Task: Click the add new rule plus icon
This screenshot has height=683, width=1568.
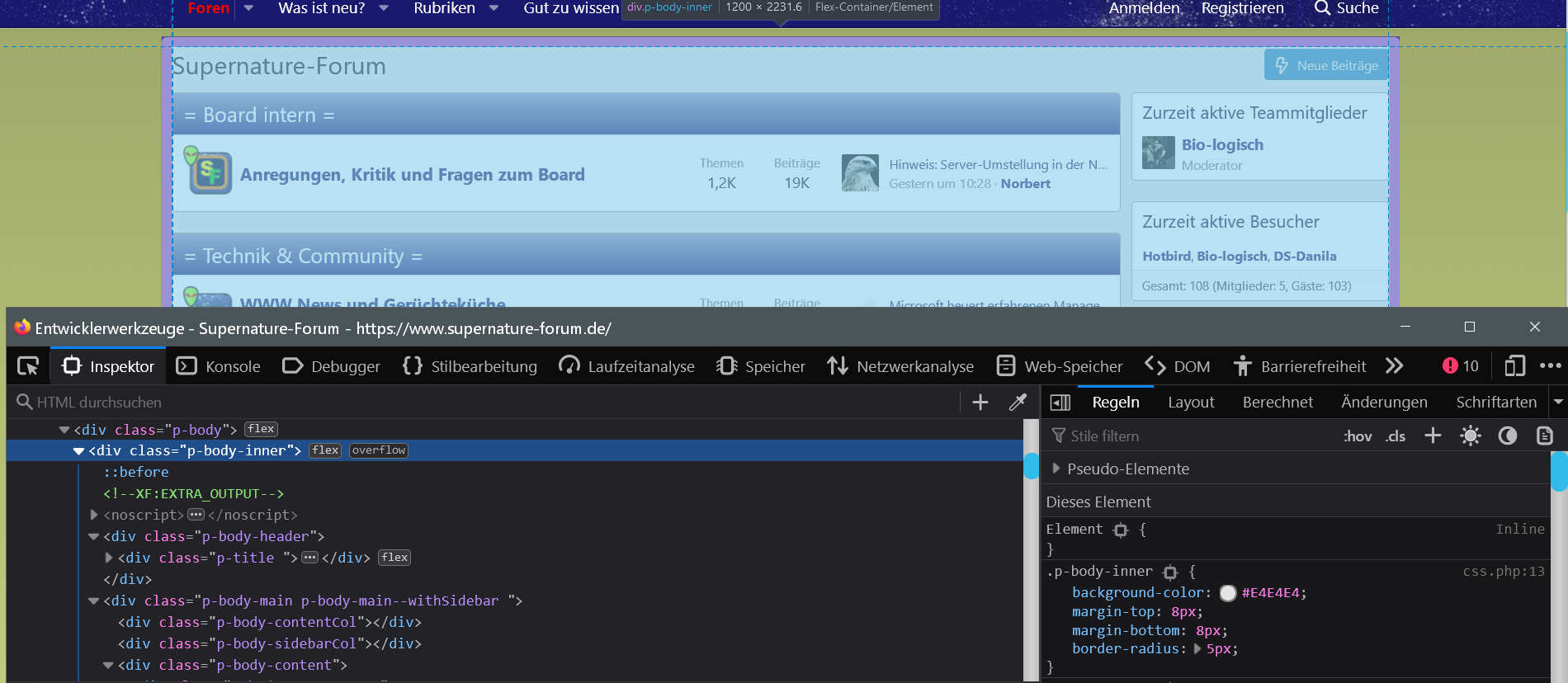Action: [1433, 436]
